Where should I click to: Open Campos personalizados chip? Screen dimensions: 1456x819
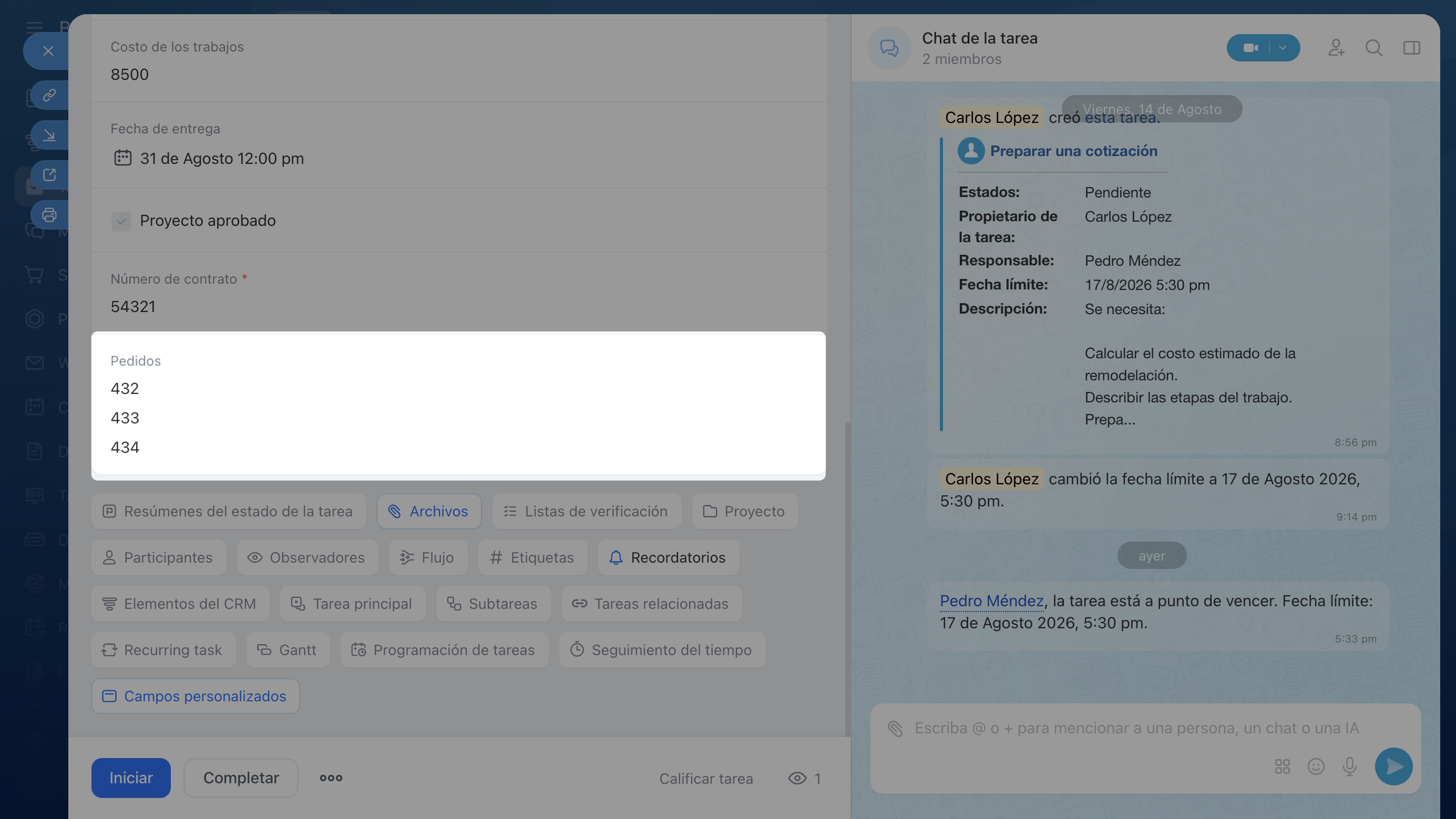[x=196, y=697]
